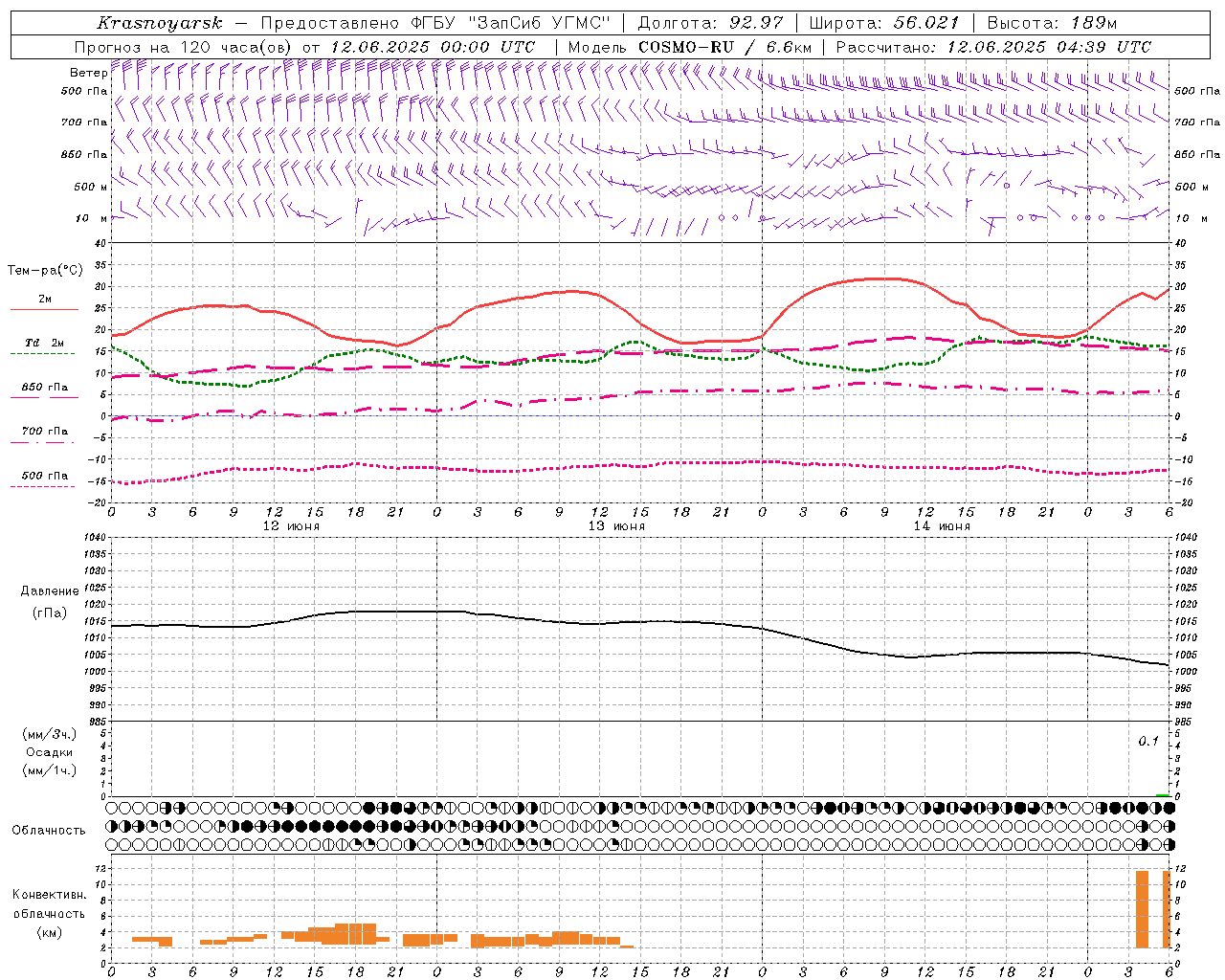This screenshot has height=980, width=1225.
Task: Click the black pressure curve
Action: pyautogui.click(x=639, y=622)
